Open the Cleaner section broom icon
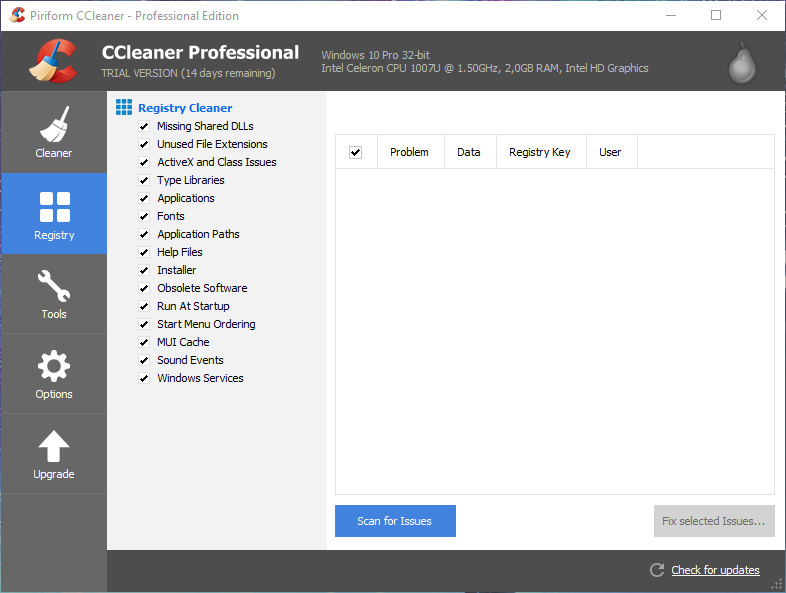786x593 pixels. [54, 124]
